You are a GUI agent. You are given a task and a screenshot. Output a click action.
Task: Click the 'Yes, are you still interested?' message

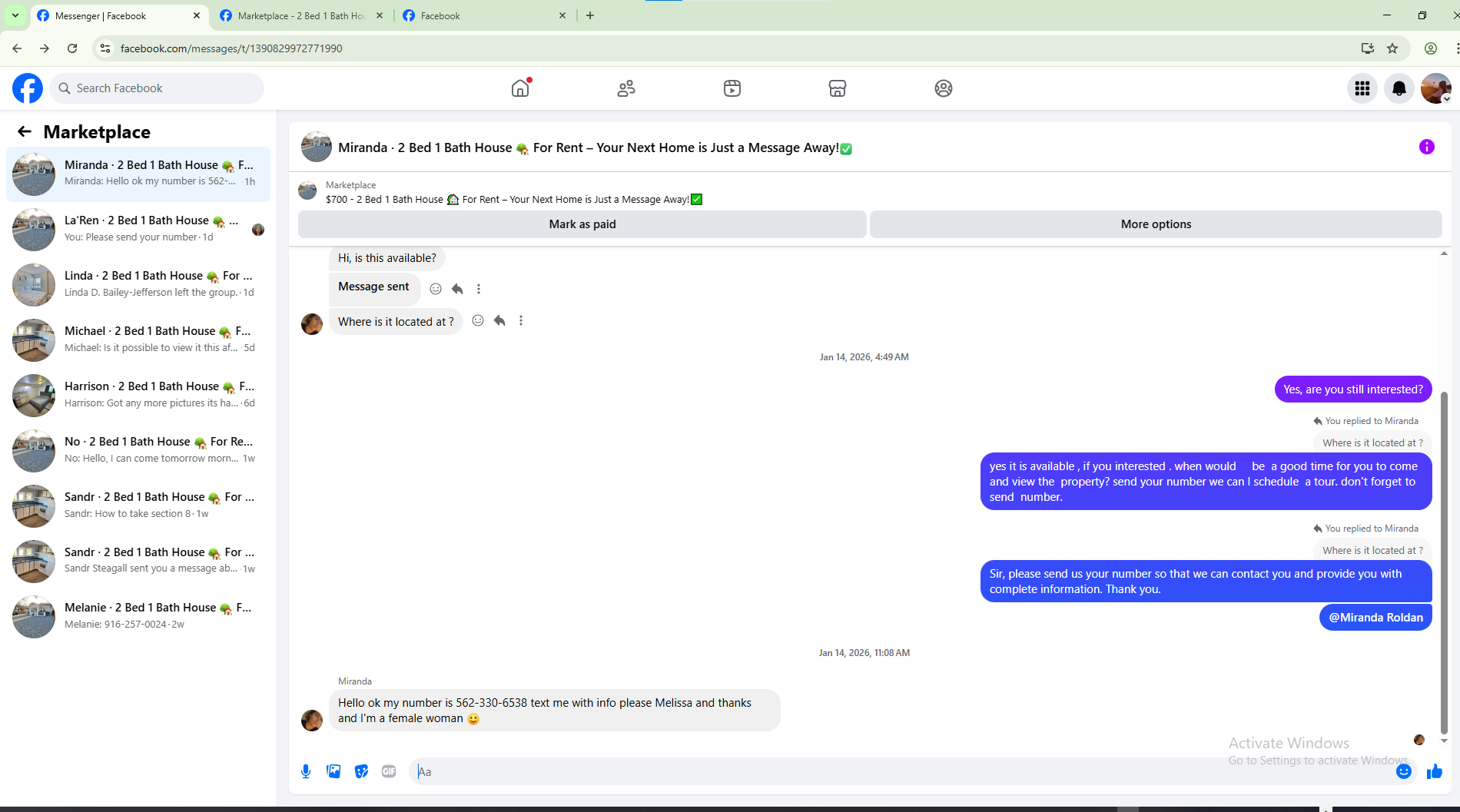click(1352, 389)
